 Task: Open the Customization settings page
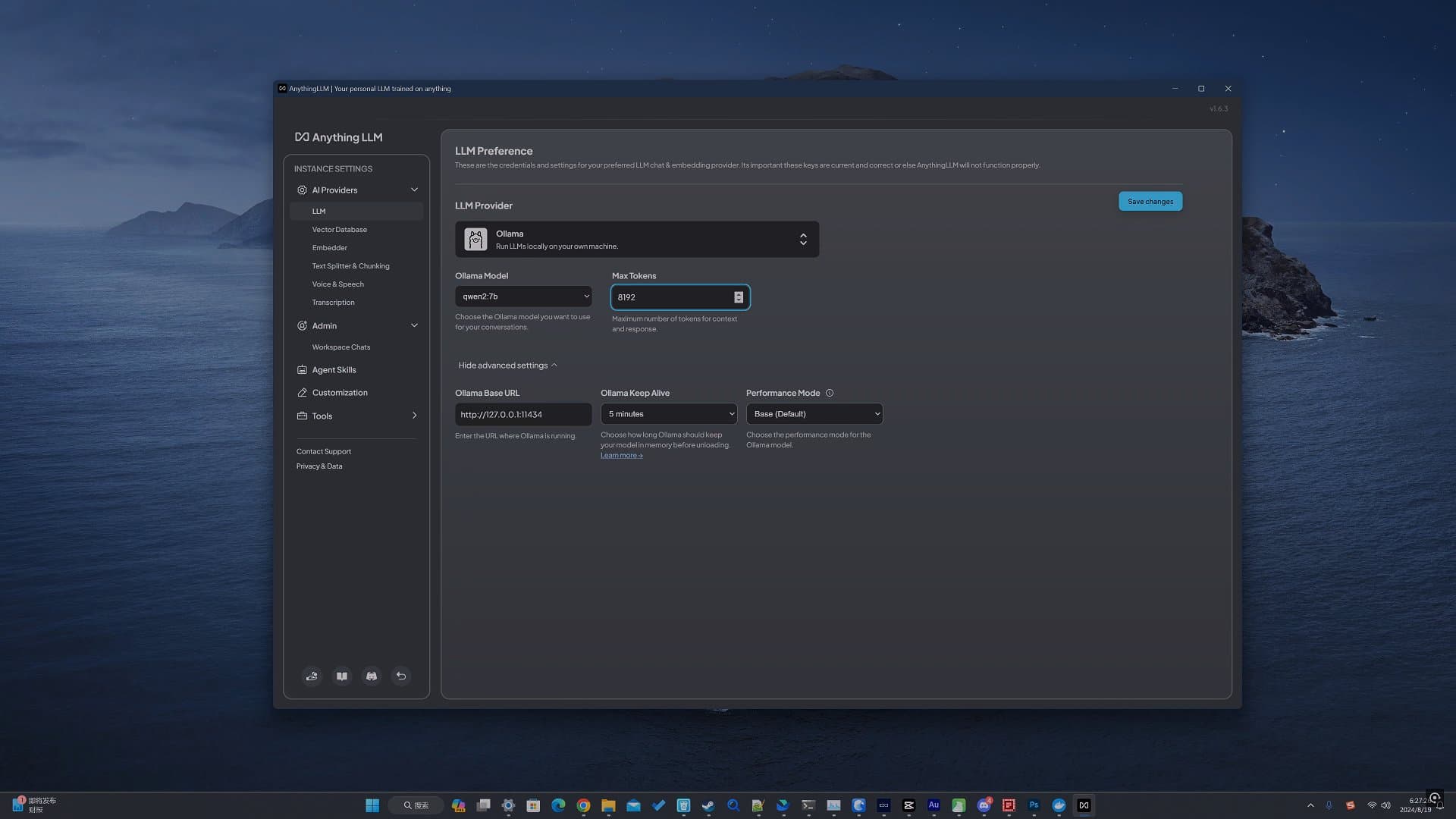click(x=340, y=393)
